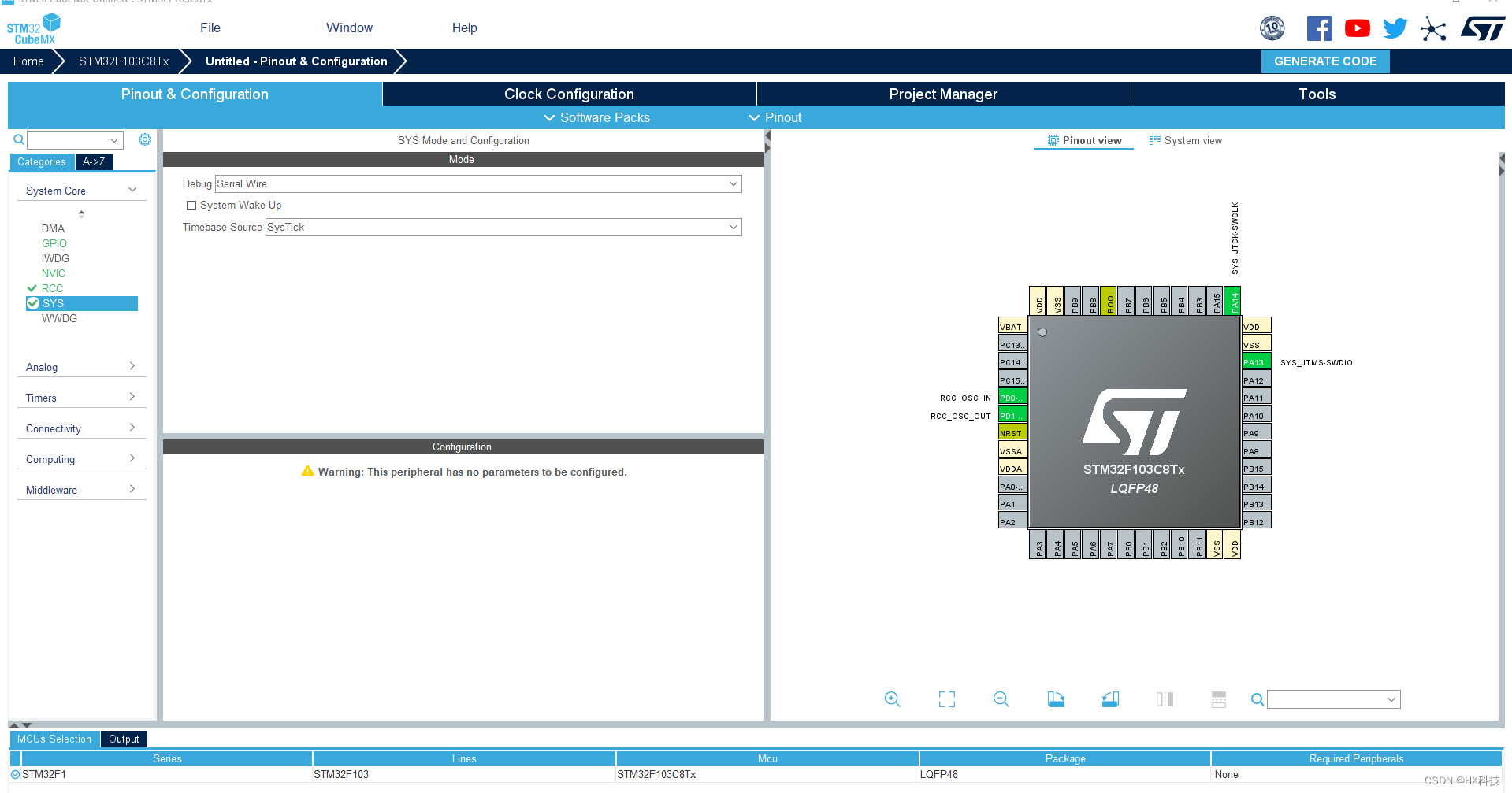1512x793 pixels.
Task: Rotate the chip clockwise icon
Action: click(x=1056, y=699)
